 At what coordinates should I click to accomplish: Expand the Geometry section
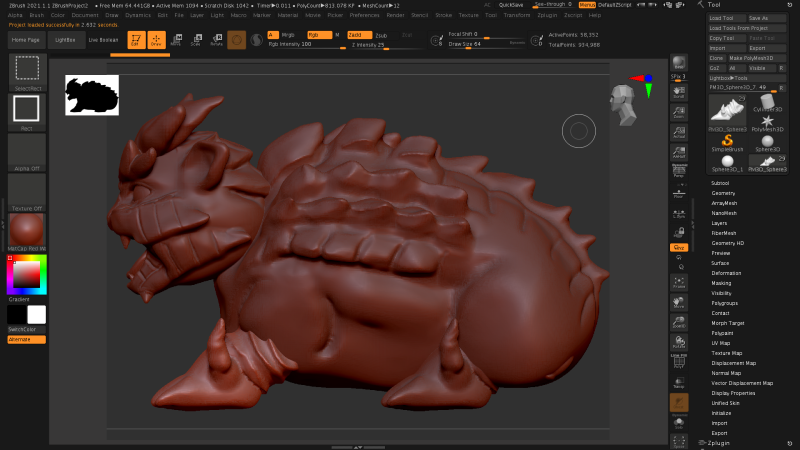click(x=722, y=193)
